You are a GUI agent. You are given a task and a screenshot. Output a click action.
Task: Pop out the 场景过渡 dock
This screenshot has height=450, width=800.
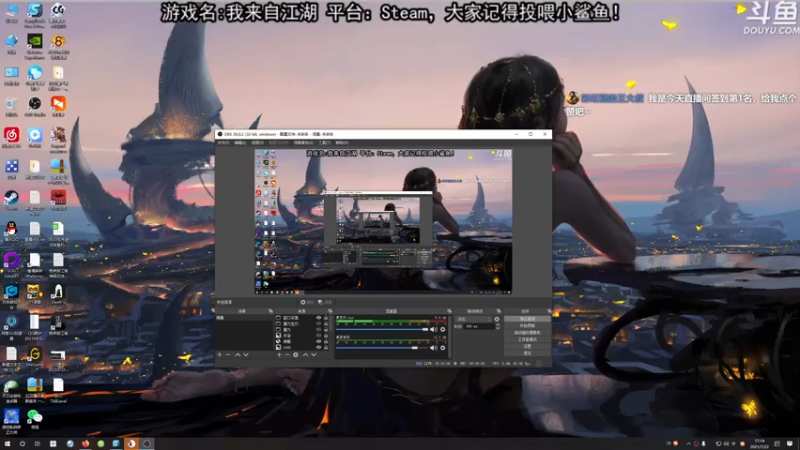click(x=499, y=311)
